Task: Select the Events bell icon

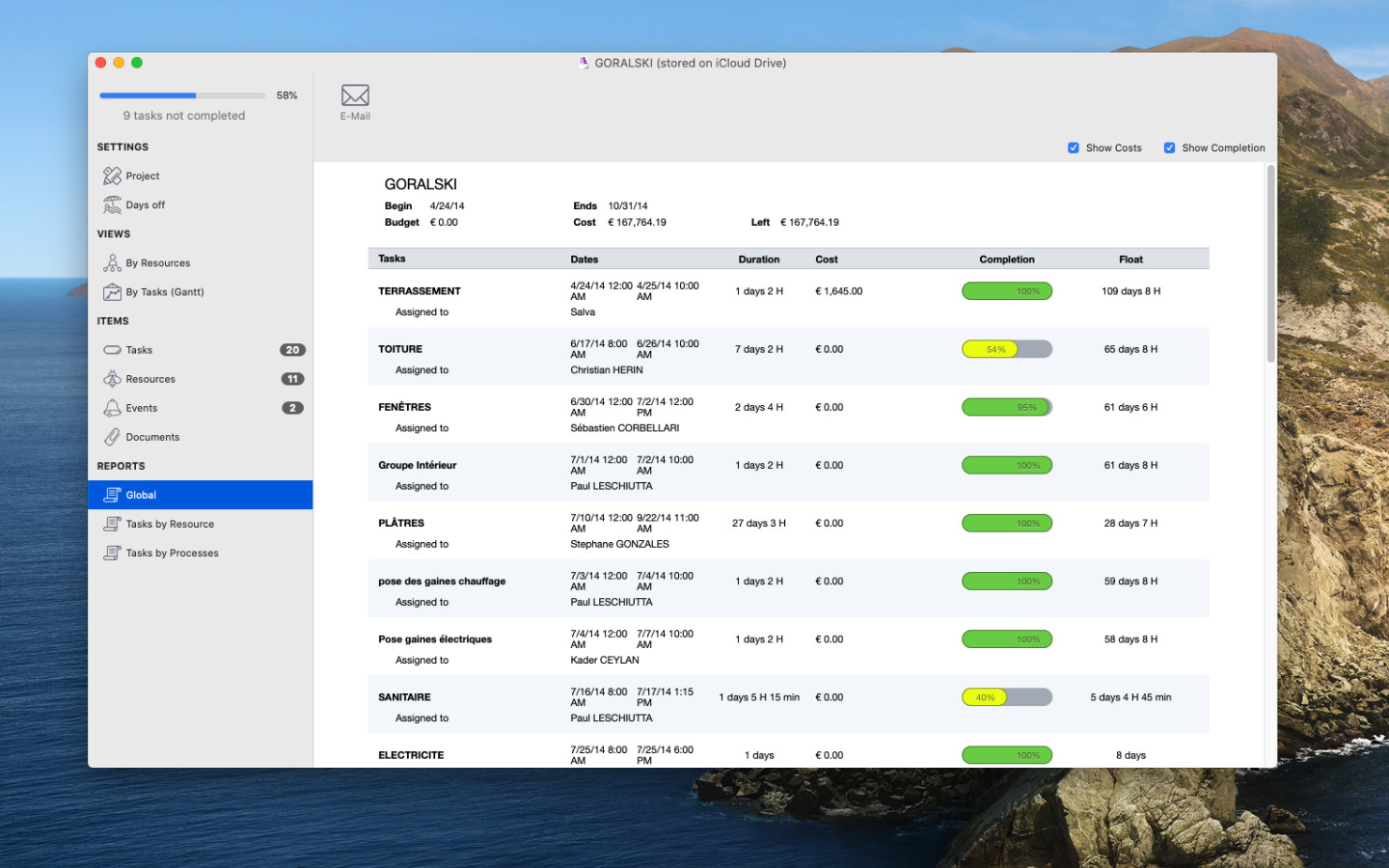Action: click(x=113, y=408)
